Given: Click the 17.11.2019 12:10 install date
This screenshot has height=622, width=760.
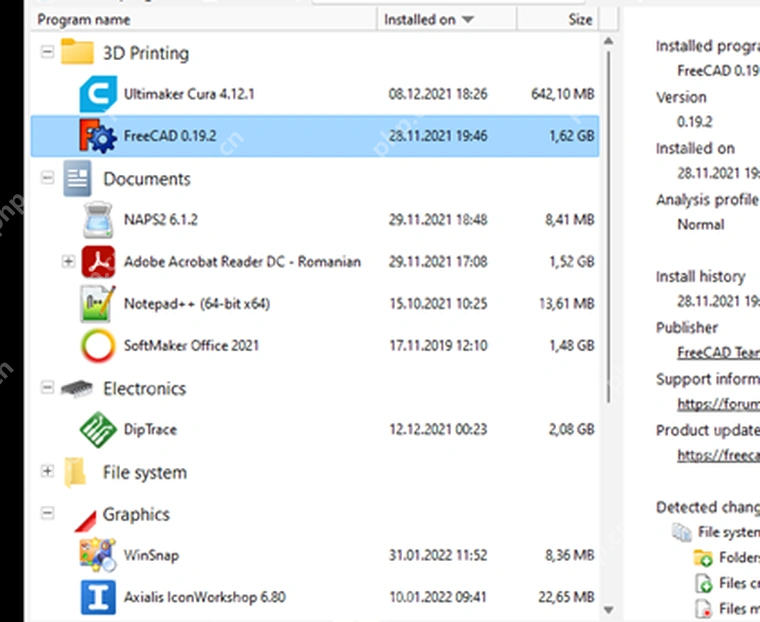Looking at the screenshot, I should pos(438,346).
